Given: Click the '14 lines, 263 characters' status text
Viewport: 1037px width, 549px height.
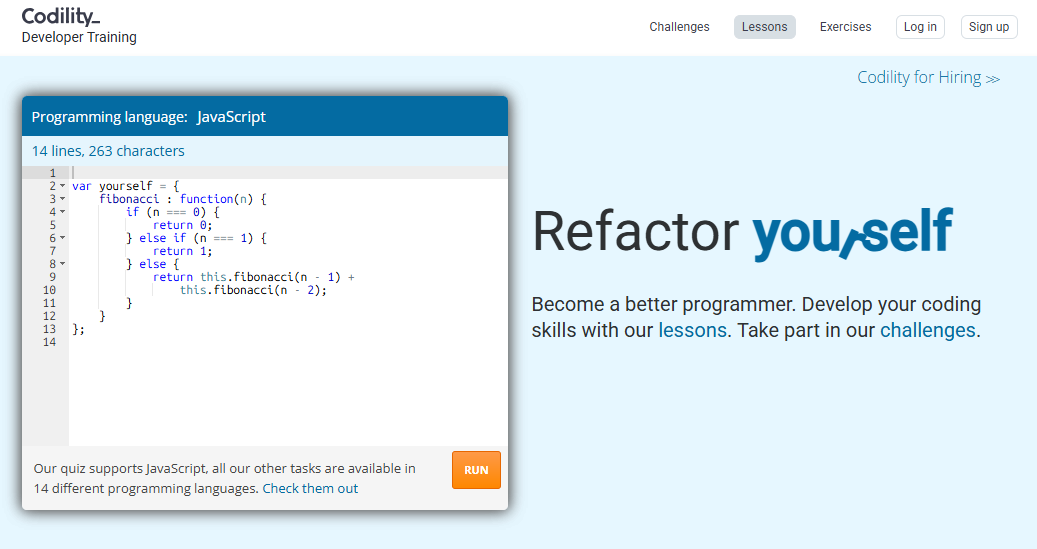Looking at the screenshot, I should click(x=108, y=151).
